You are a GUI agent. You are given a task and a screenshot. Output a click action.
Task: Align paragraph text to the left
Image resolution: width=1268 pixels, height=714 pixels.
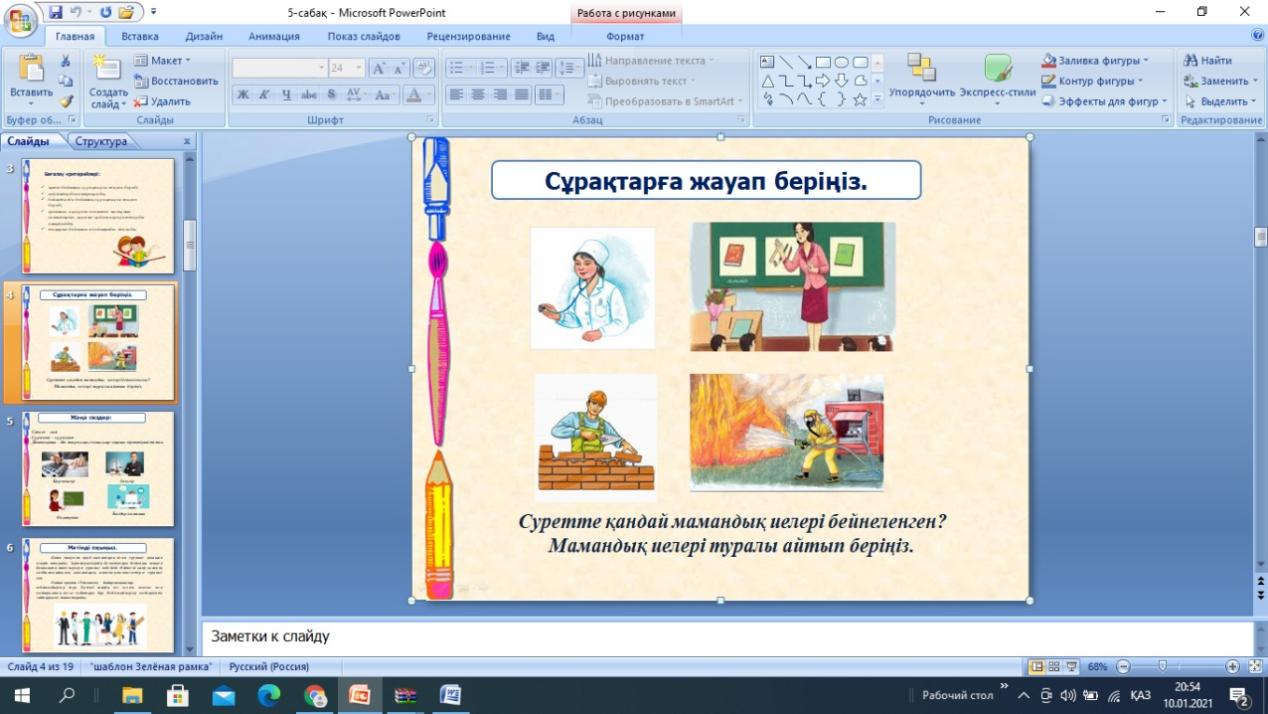[x=456, y=95]
